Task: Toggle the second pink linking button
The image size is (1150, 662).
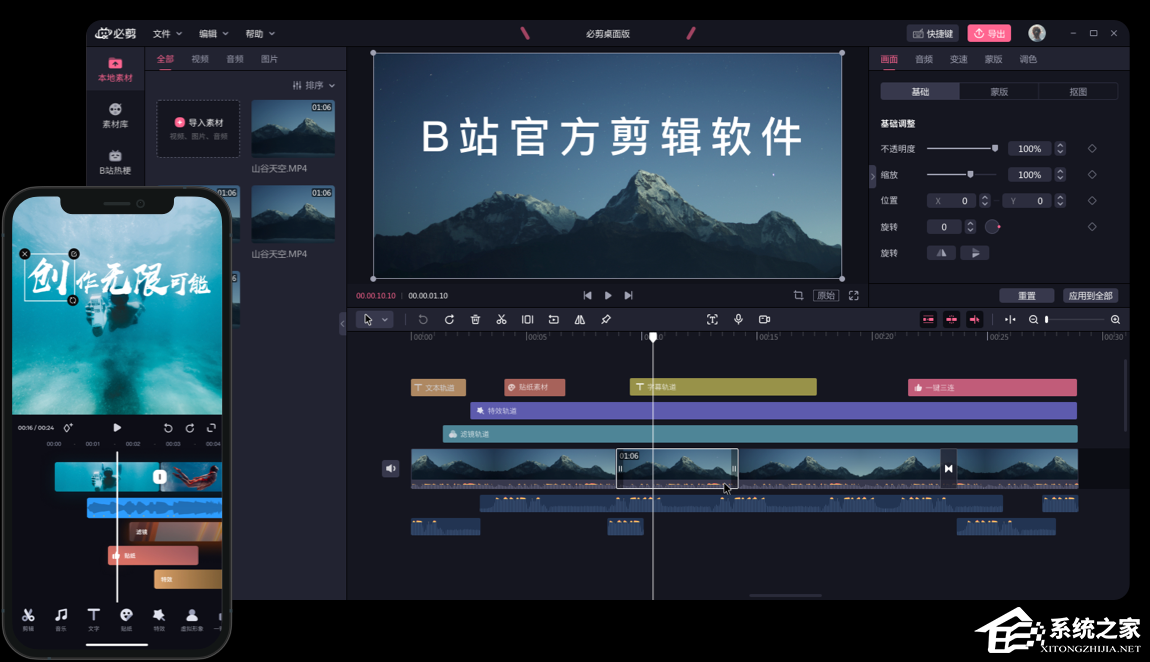Action: coord(951,320)
